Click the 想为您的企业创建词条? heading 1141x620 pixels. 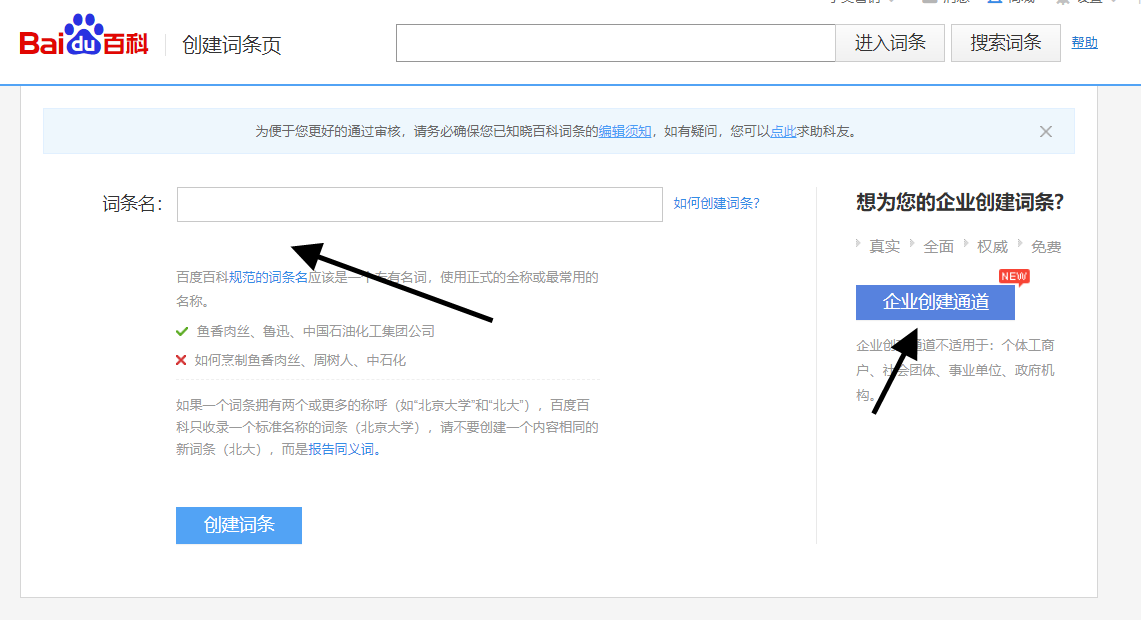coord(960,202)
